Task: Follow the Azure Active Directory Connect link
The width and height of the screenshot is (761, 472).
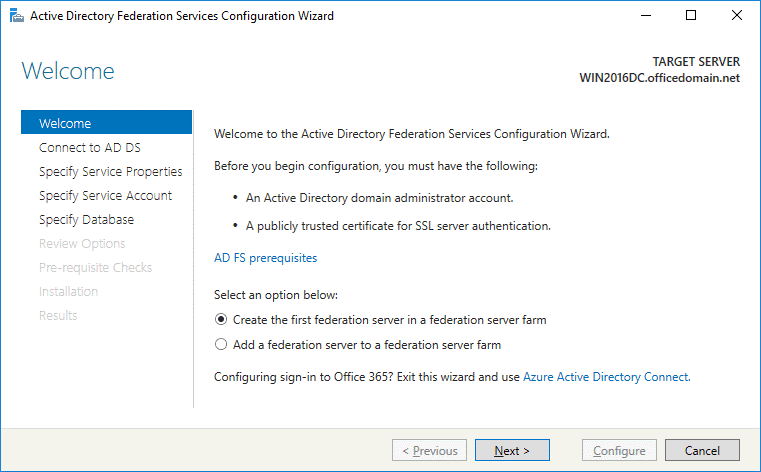Action: (x=605, y=377)
